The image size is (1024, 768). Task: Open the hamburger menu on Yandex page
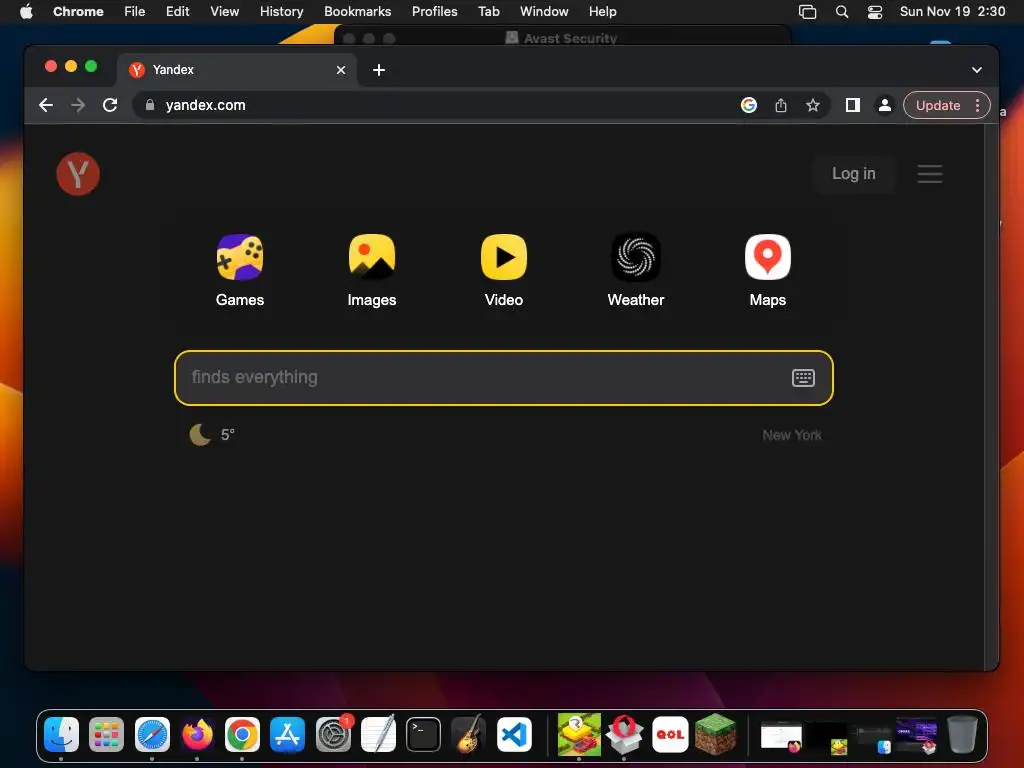929,174
